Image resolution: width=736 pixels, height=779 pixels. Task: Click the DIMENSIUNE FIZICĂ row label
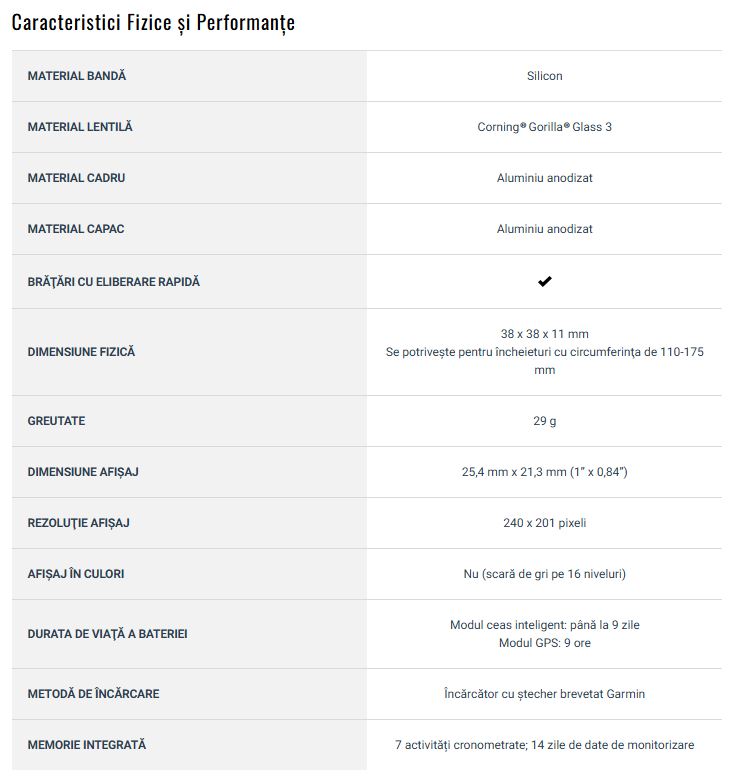[81, 352]
